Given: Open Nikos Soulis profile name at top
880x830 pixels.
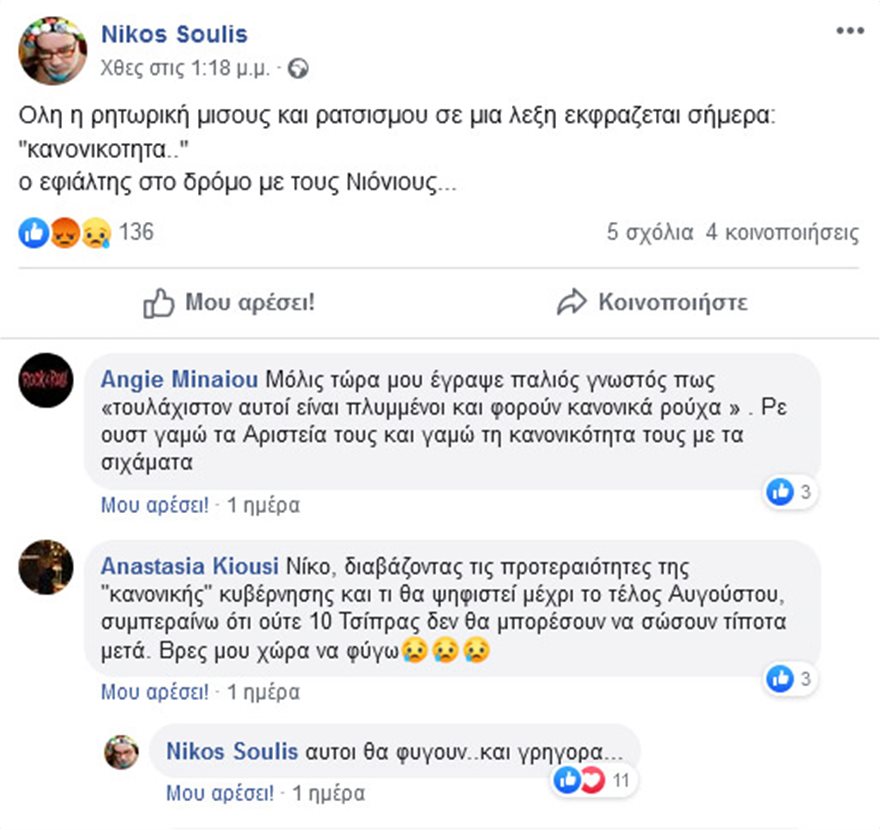Looking at the screenshot, I should pyautogui.click(x=175, y=35).
